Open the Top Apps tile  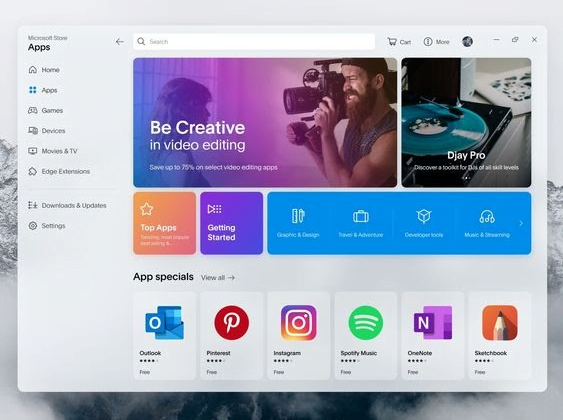pyautogui.click(x=164, y=223)
